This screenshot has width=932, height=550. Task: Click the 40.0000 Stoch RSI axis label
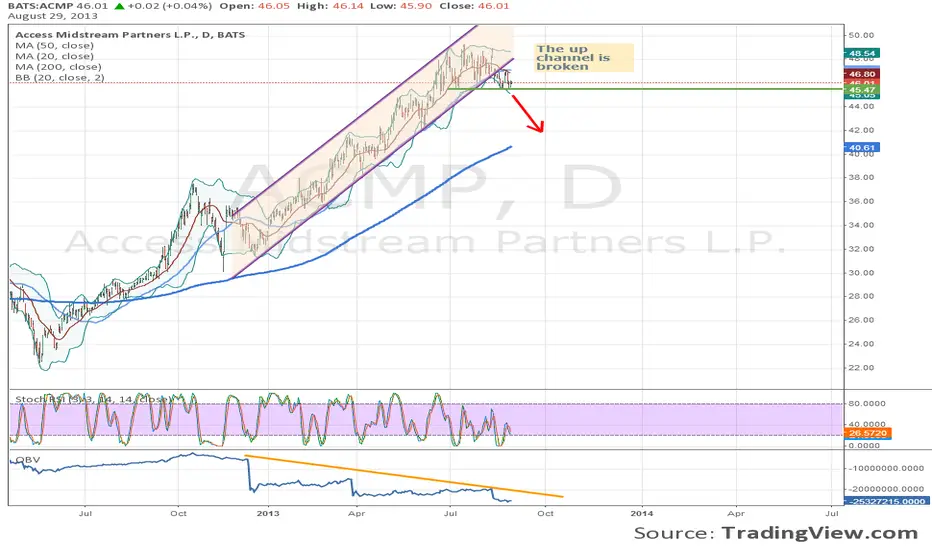[x=867, y=425]
